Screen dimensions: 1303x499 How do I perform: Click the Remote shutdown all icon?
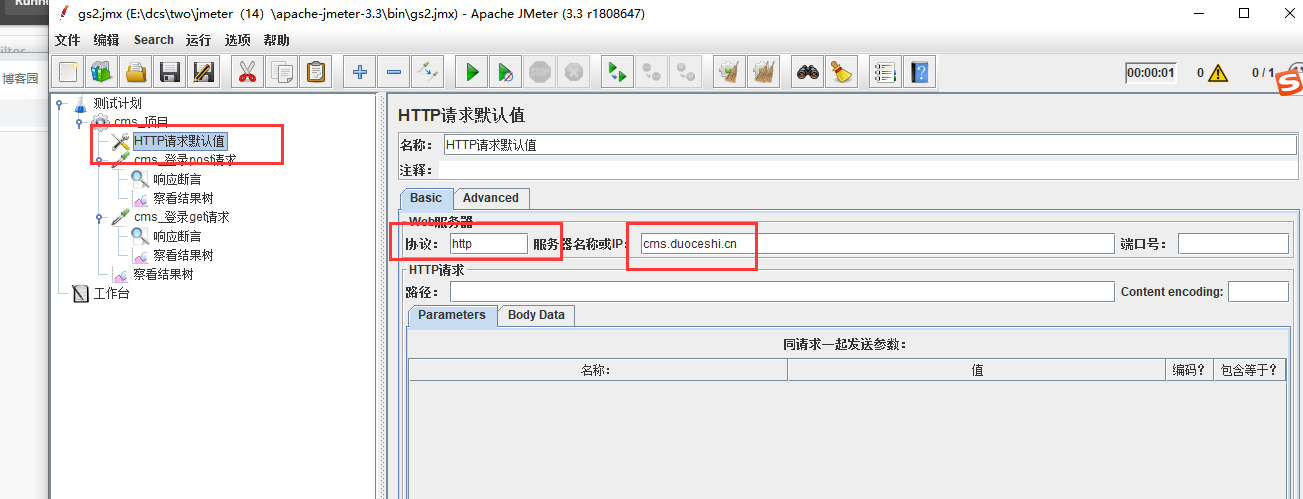[686, 72]
